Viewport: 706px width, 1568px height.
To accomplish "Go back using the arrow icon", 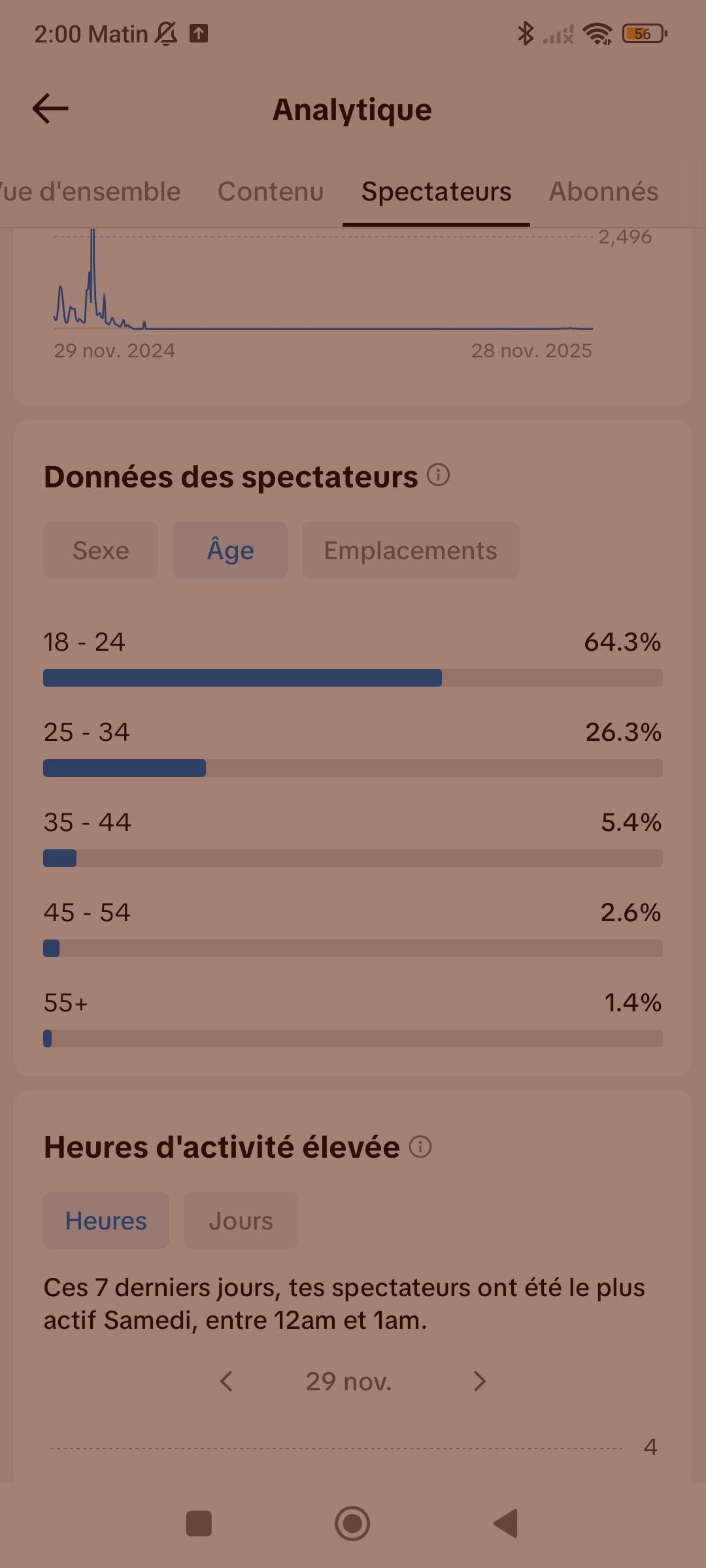I will coord(50,108).
